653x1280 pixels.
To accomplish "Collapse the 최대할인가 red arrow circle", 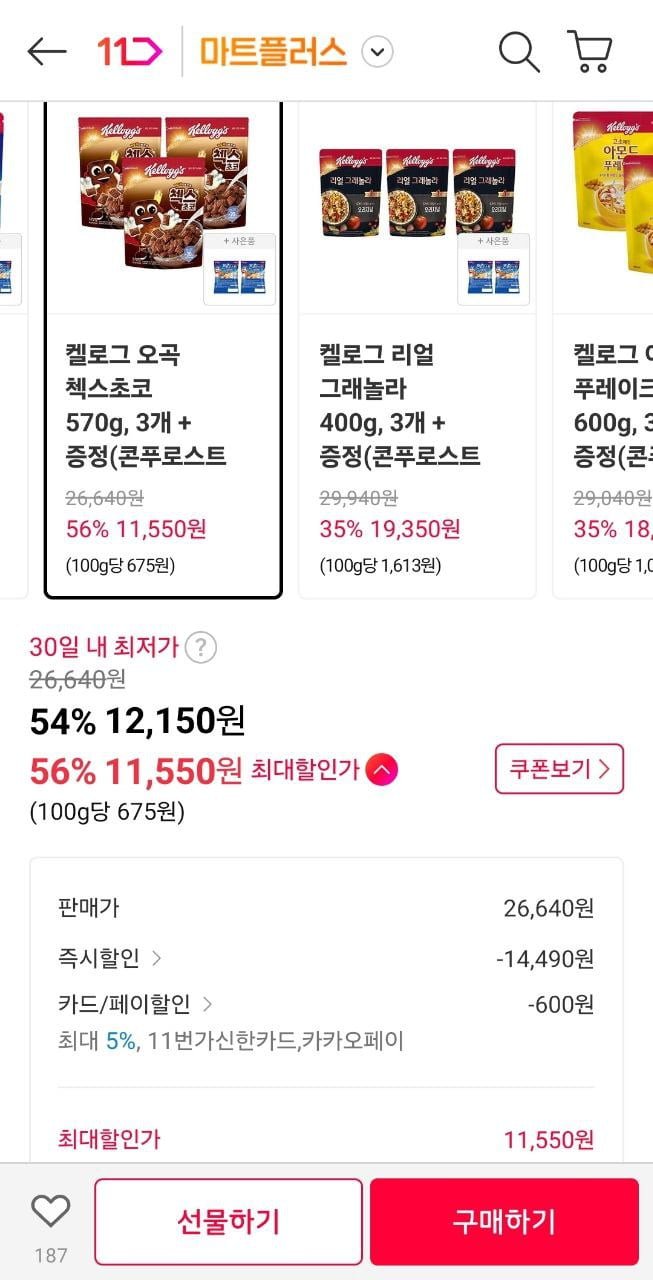I will click(x=382, y=771).
